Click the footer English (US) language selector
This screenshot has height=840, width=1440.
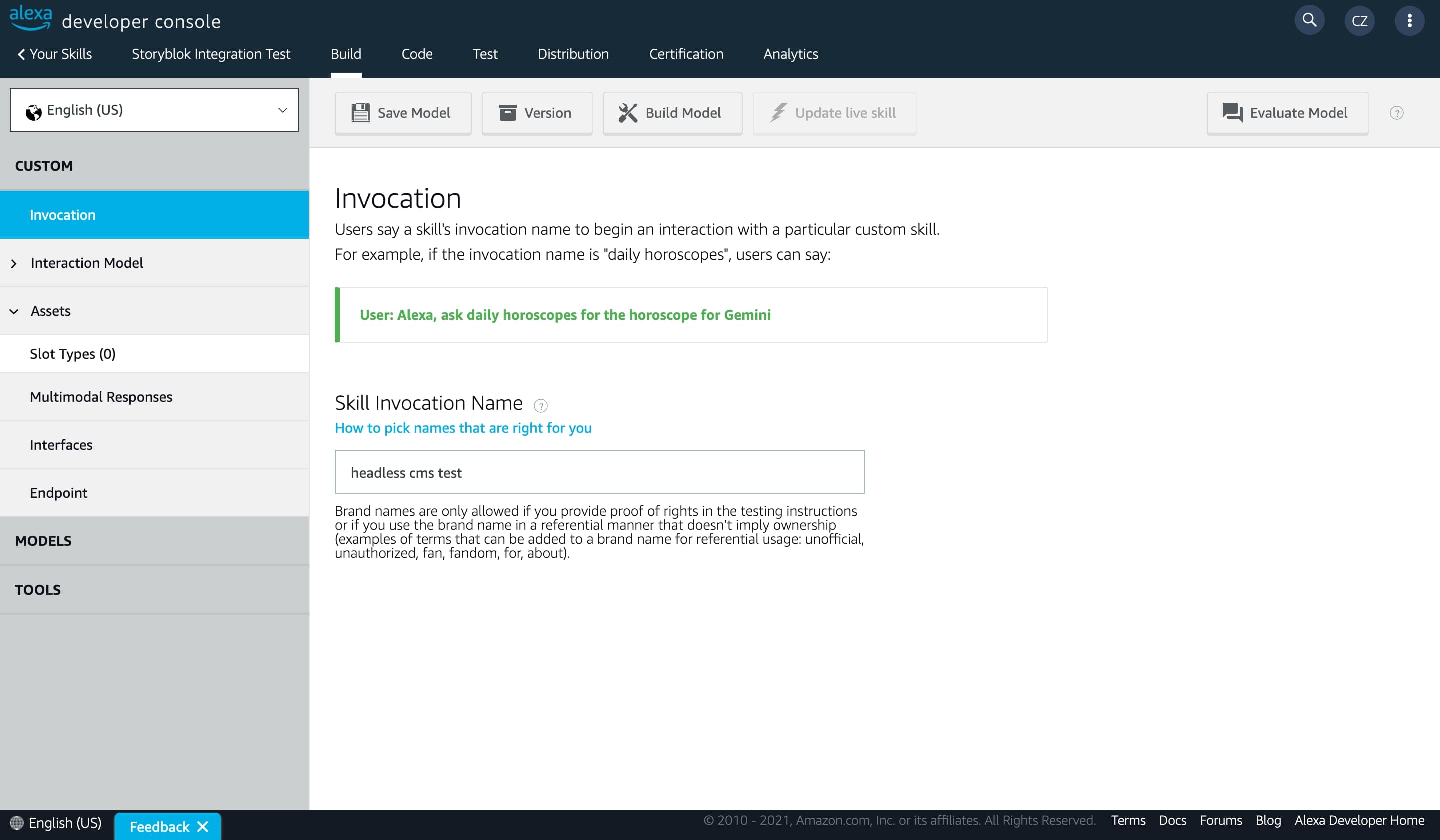point(56,823)
